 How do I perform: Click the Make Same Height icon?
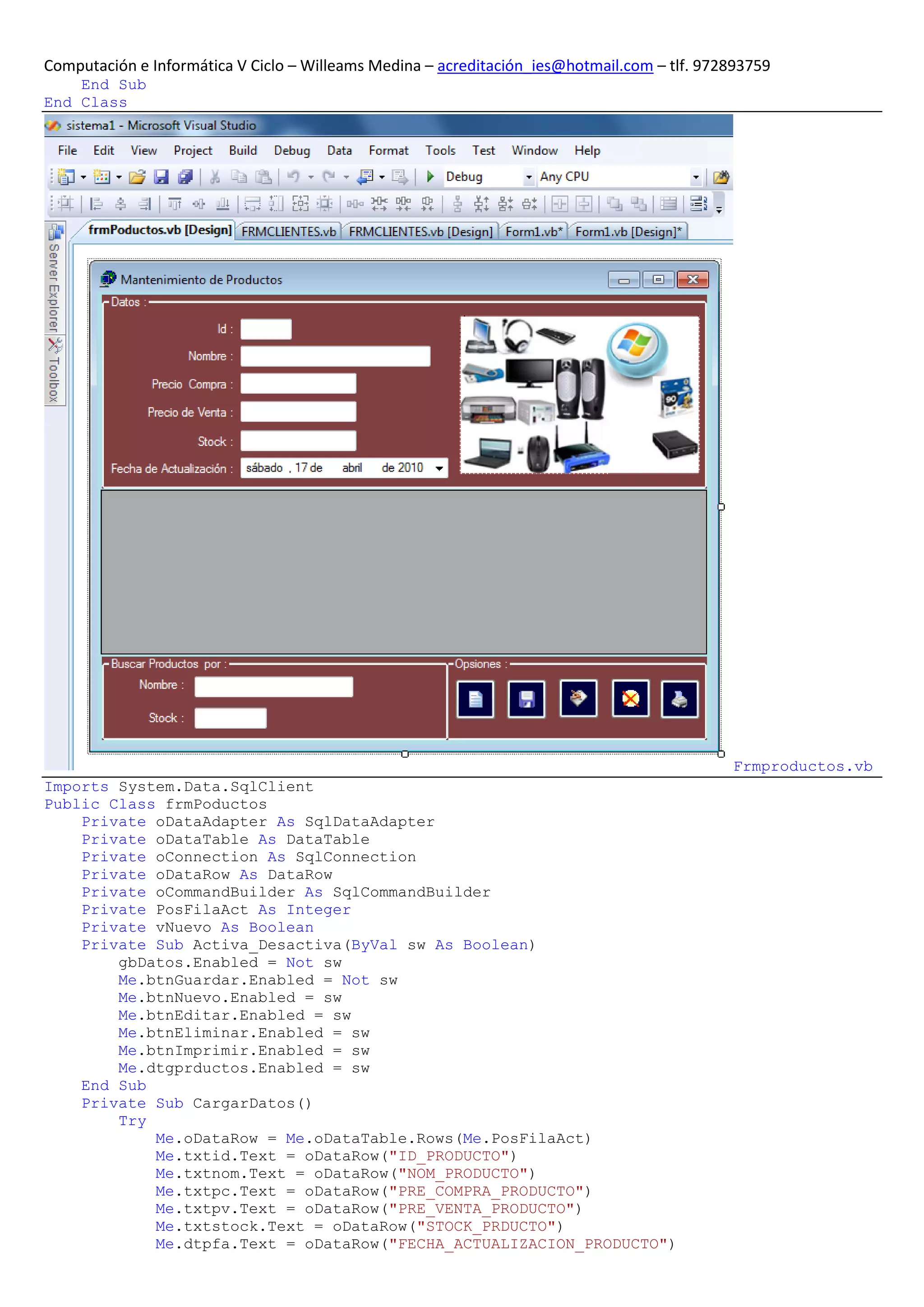[277, 204]
